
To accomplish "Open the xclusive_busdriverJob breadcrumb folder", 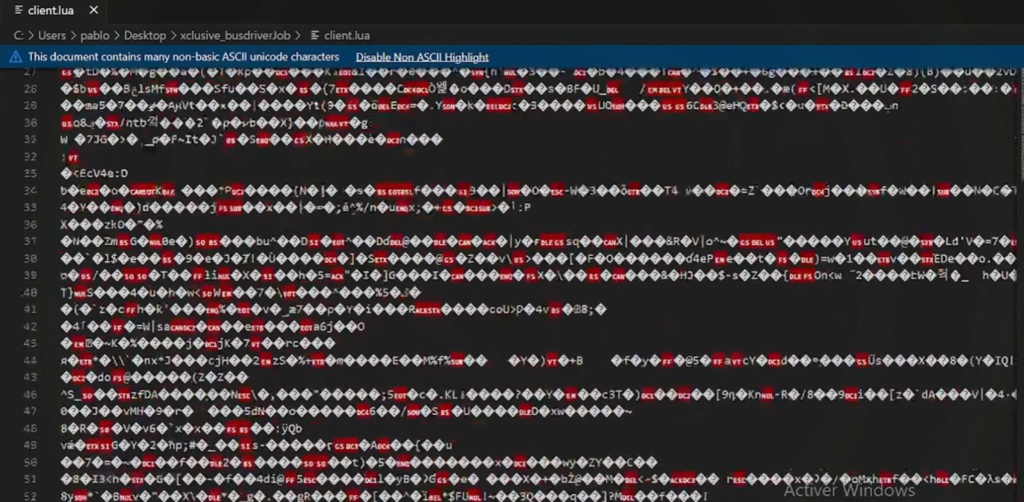I will click(234, 35).
